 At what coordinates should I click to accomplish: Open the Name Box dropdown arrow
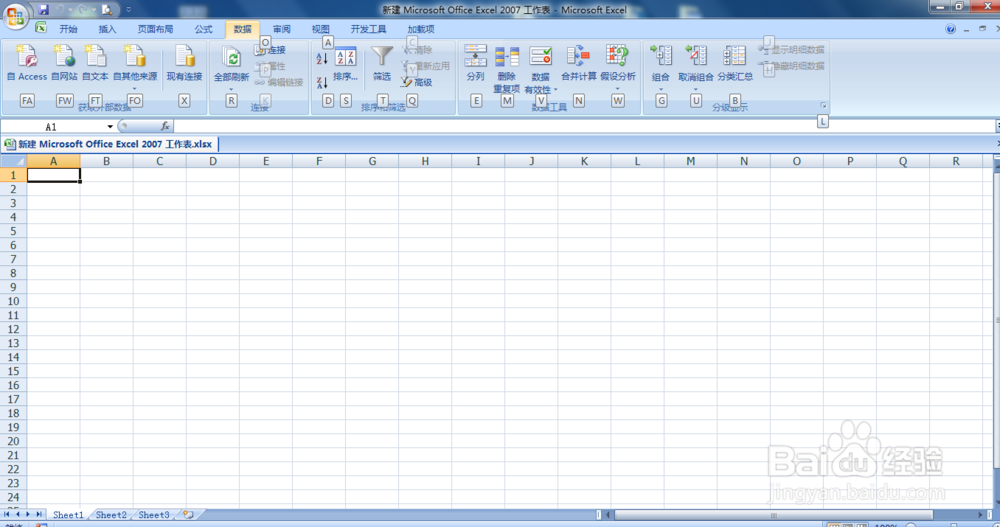[x=110, y=126]
